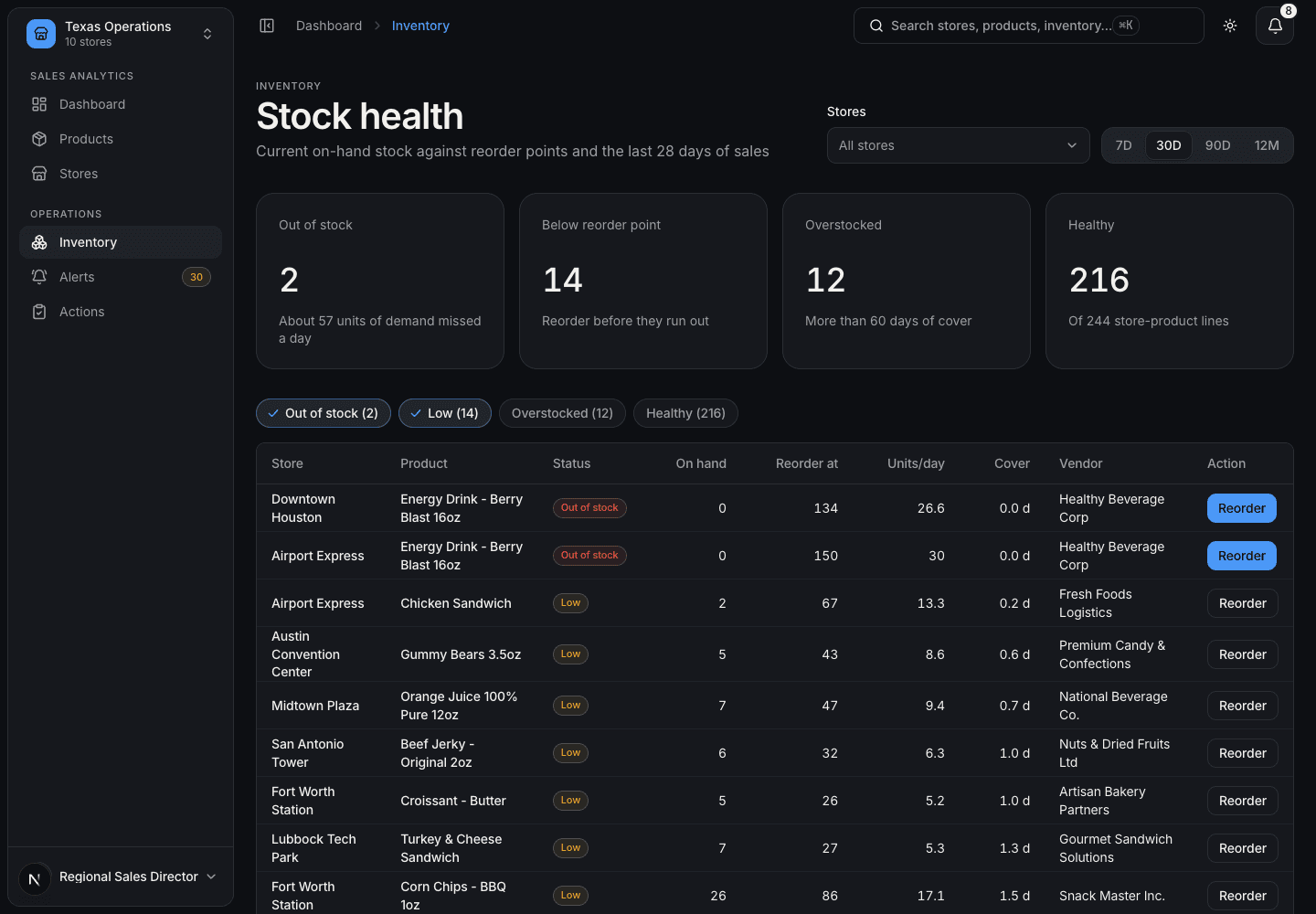Focus the search stores, products, inventory field
This screenshot has width=1316, height=914.
[x=1028, y=26]
